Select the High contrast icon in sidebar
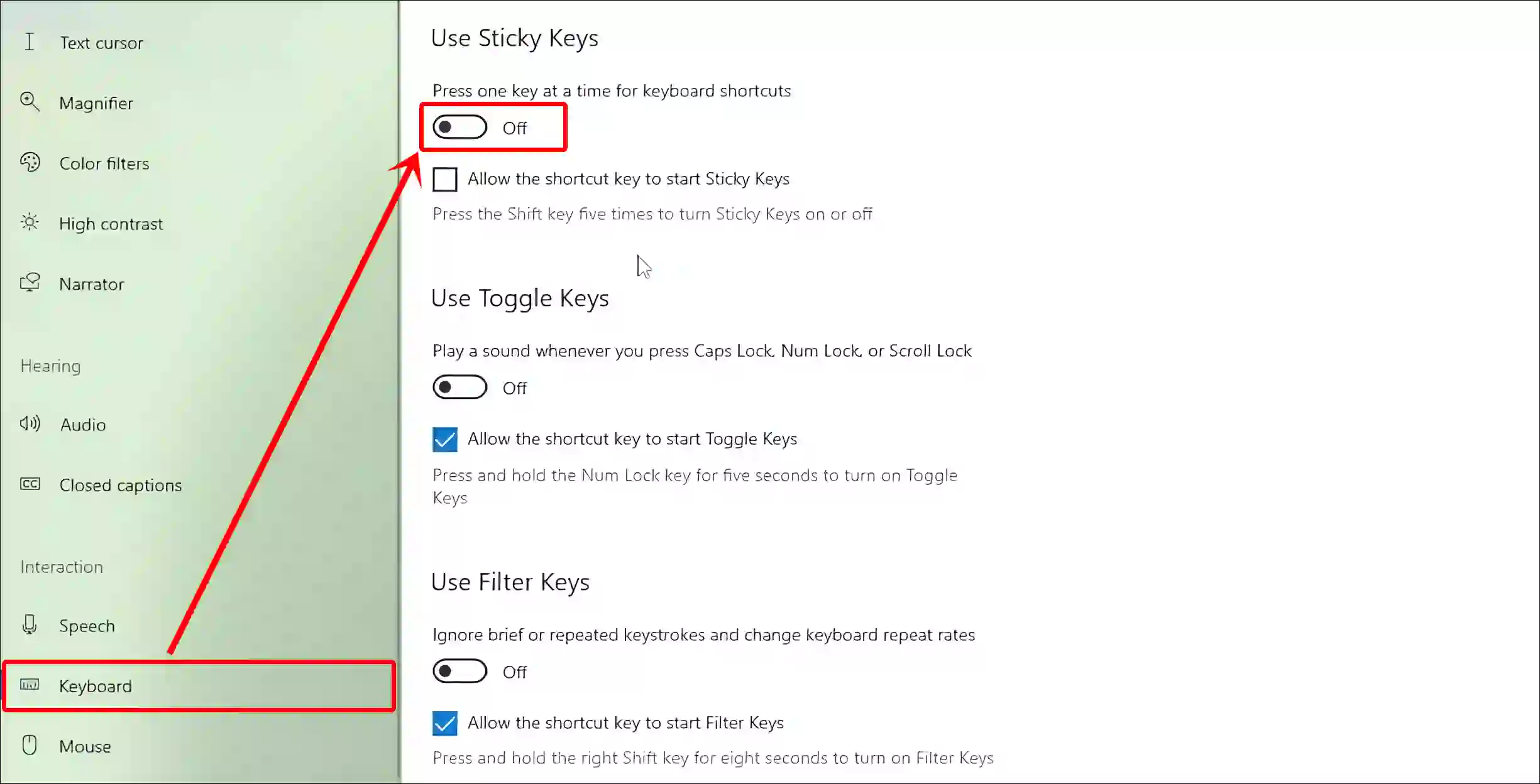The height and width of the screenshot is (784, 1540). pyautogui.click(x=30, y=223)
